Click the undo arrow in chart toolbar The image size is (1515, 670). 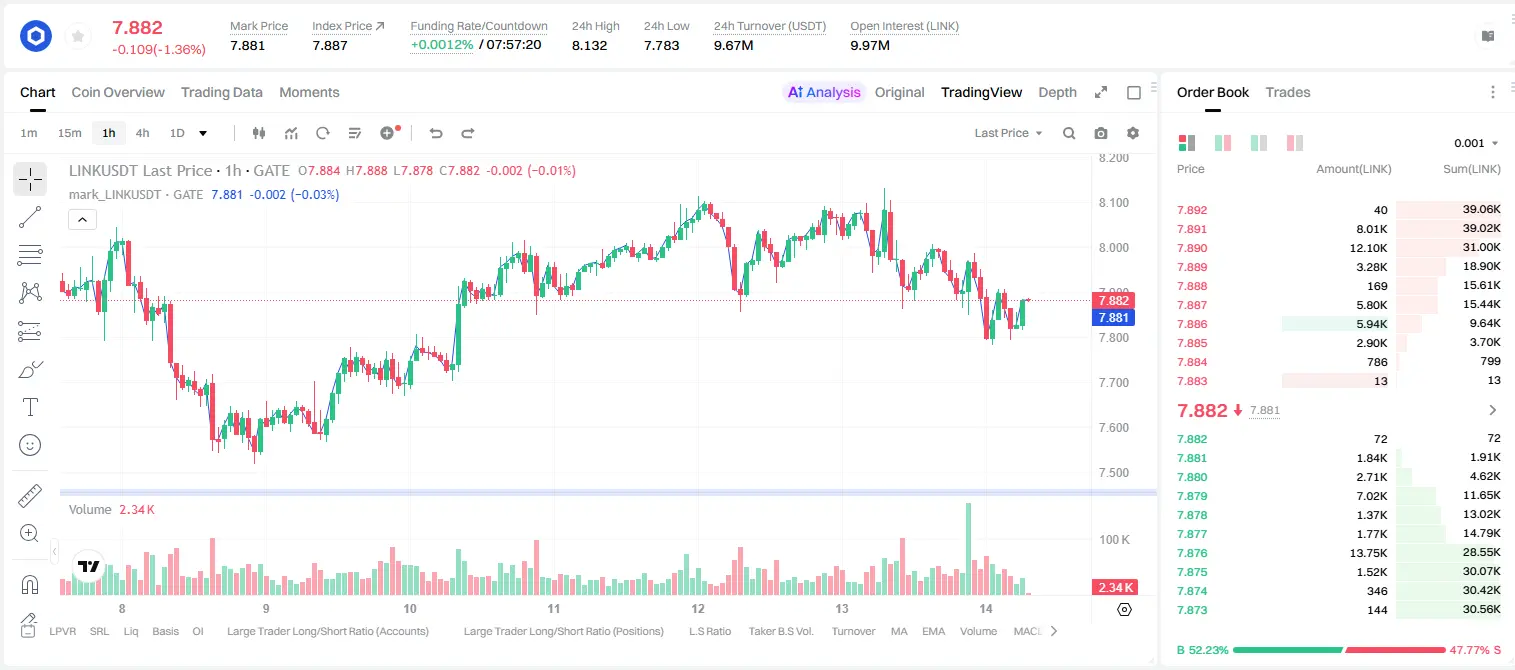pos(435,133)
